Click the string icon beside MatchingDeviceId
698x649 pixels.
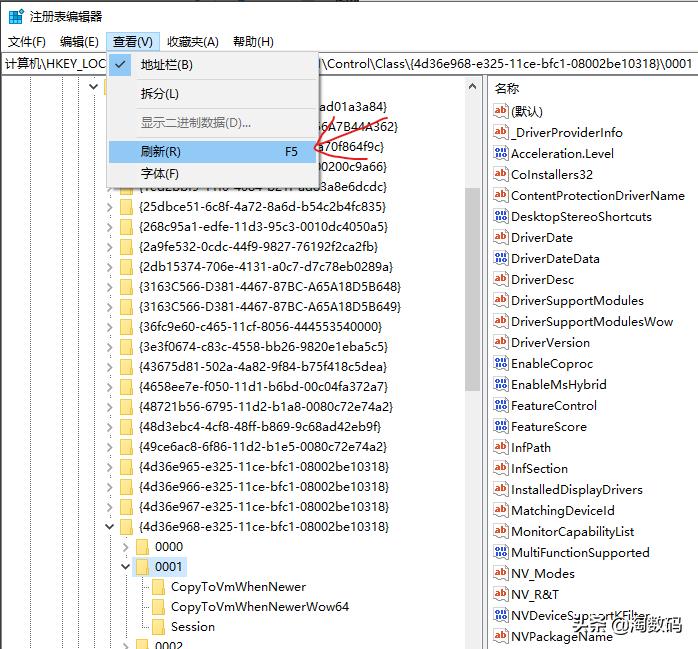(x=500, y=510)
